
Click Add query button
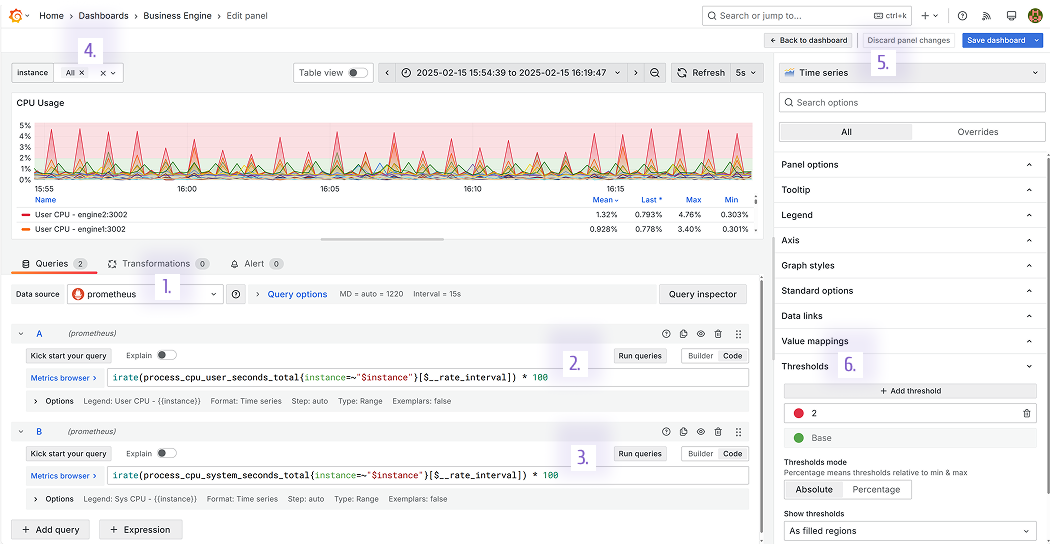point(51,530)
